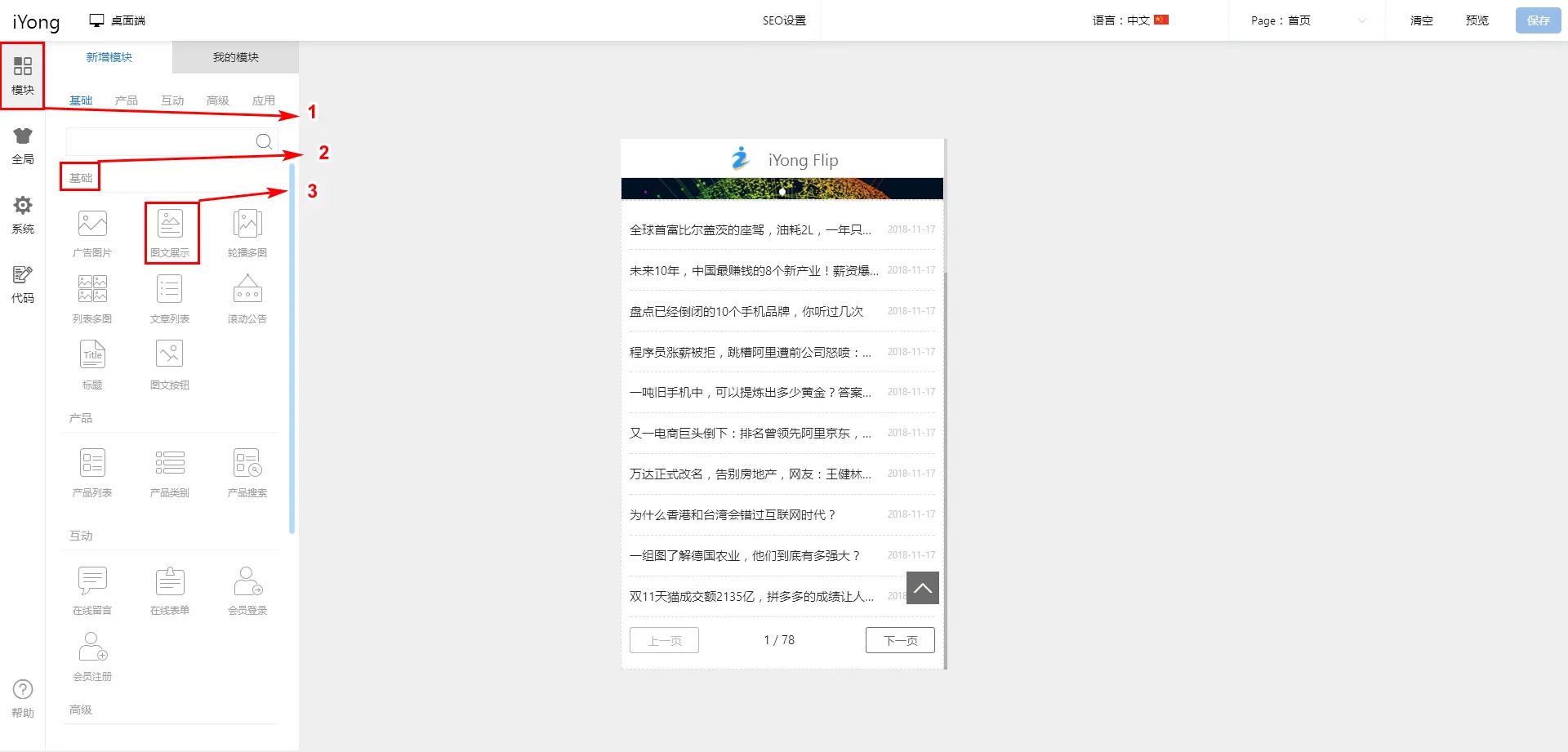
Task: Open the 全局 global settings panel
Action: coord(23,145)
